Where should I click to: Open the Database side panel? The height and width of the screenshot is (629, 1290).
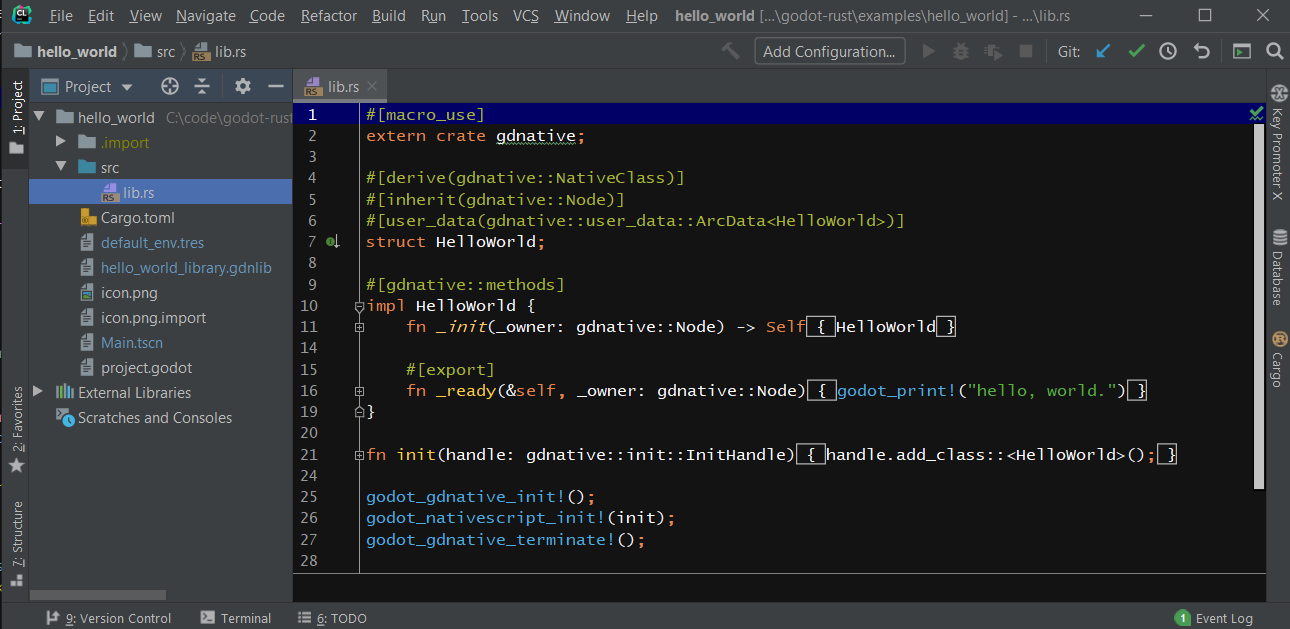pyautogui.click(x=1278, y=267)
